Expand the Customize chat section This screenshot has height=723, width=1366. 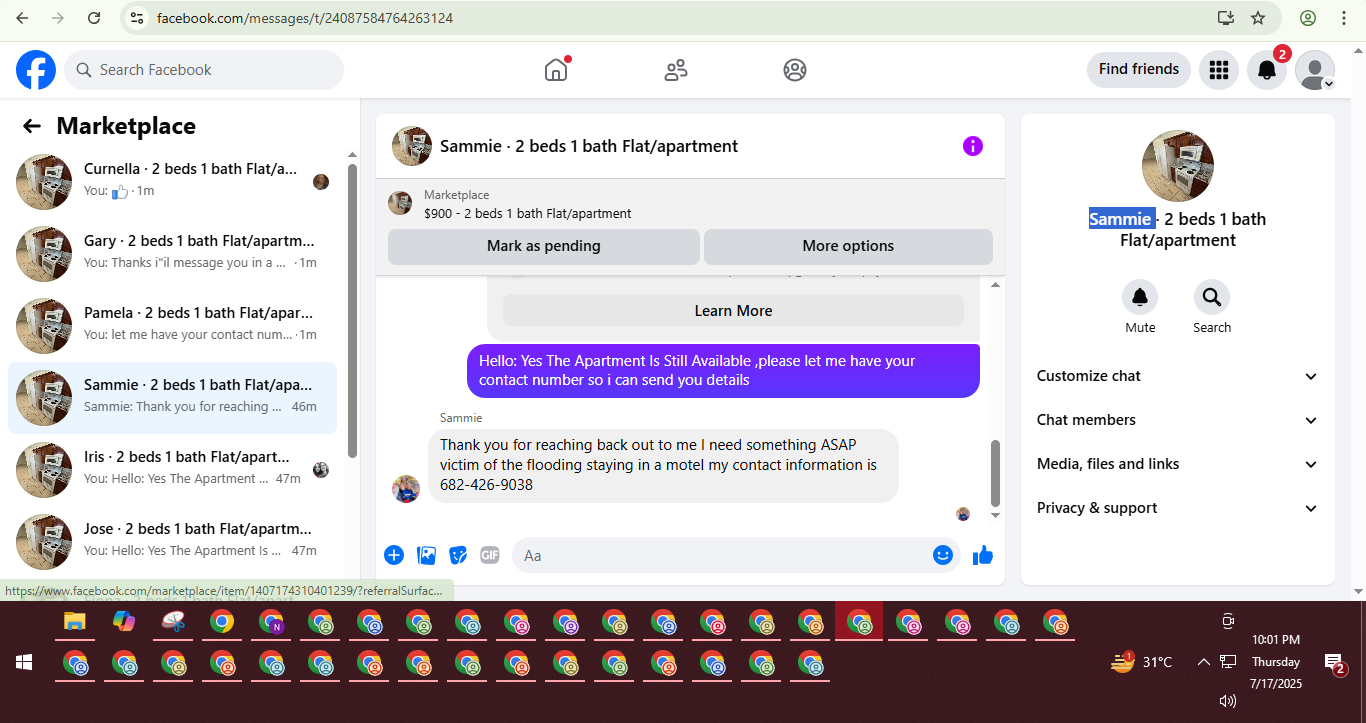pyautogui.click(x=1178, y=376)
